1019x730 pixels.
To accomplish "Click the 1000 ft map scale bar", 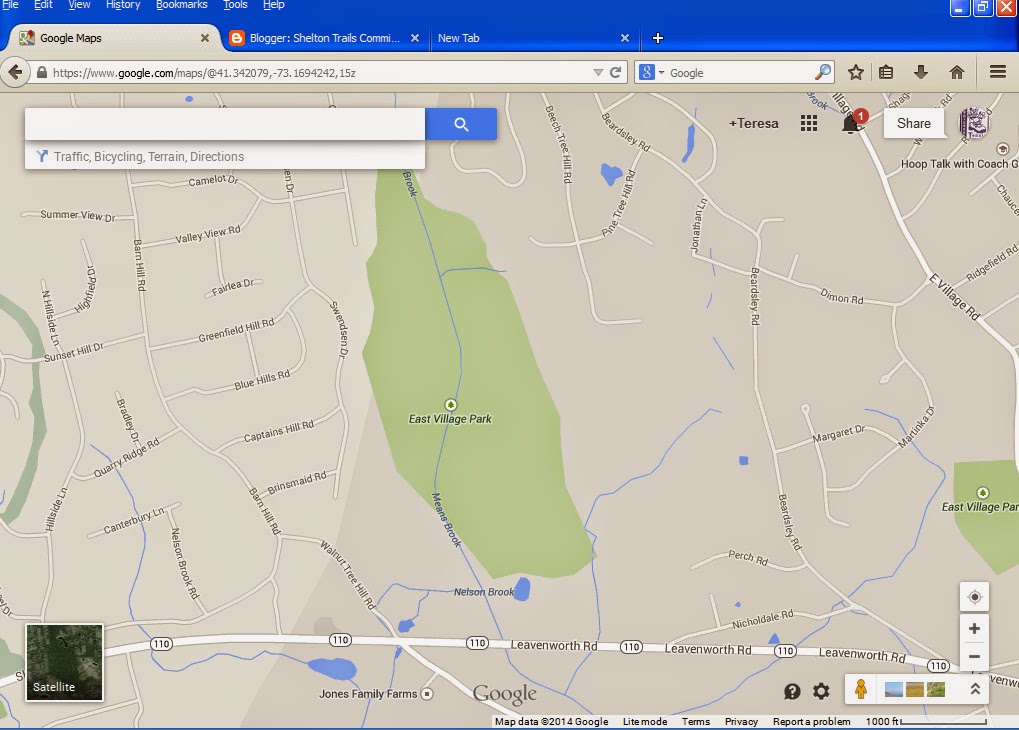I will pyautogui.click(x=926, y=721).
